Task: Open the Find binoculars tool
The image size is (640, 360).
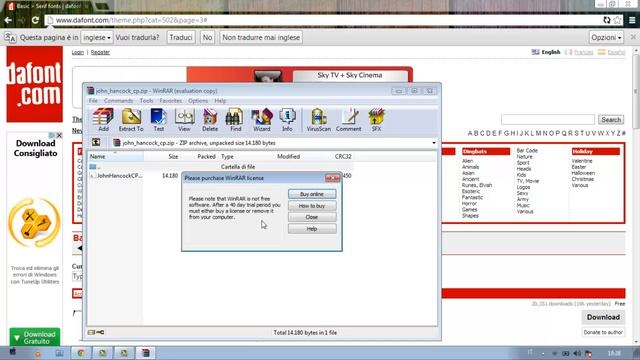Action: point(236,120)
